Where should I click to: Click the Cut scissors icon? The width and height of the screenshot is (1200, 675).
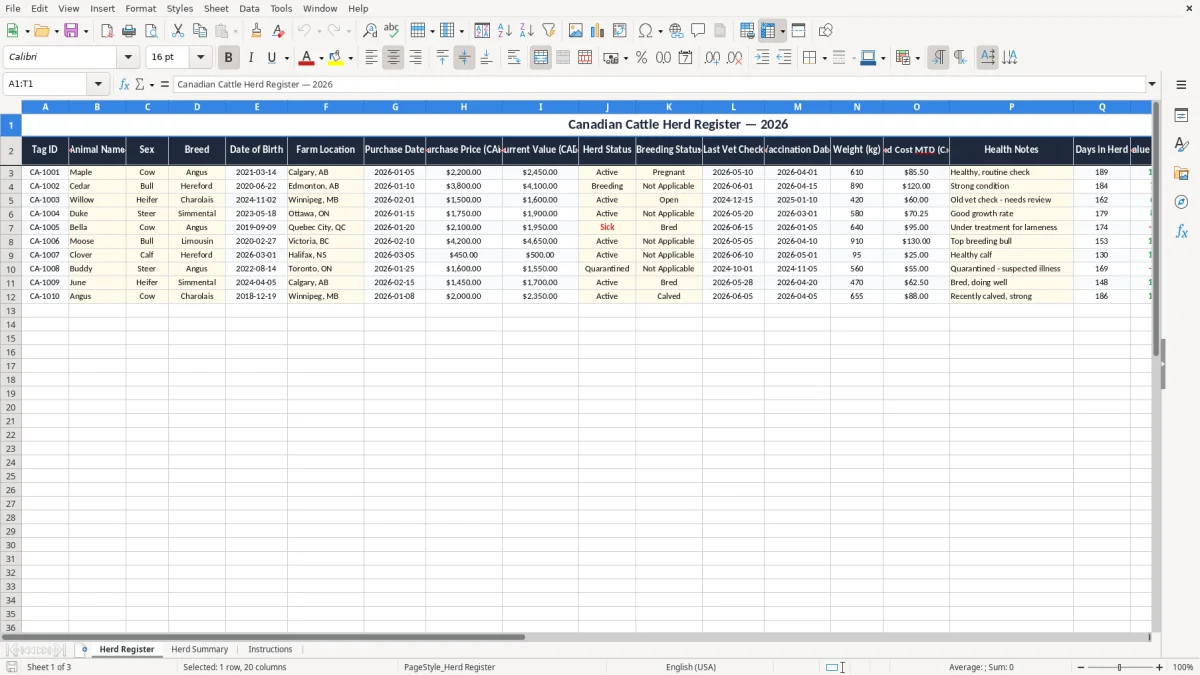178,31
